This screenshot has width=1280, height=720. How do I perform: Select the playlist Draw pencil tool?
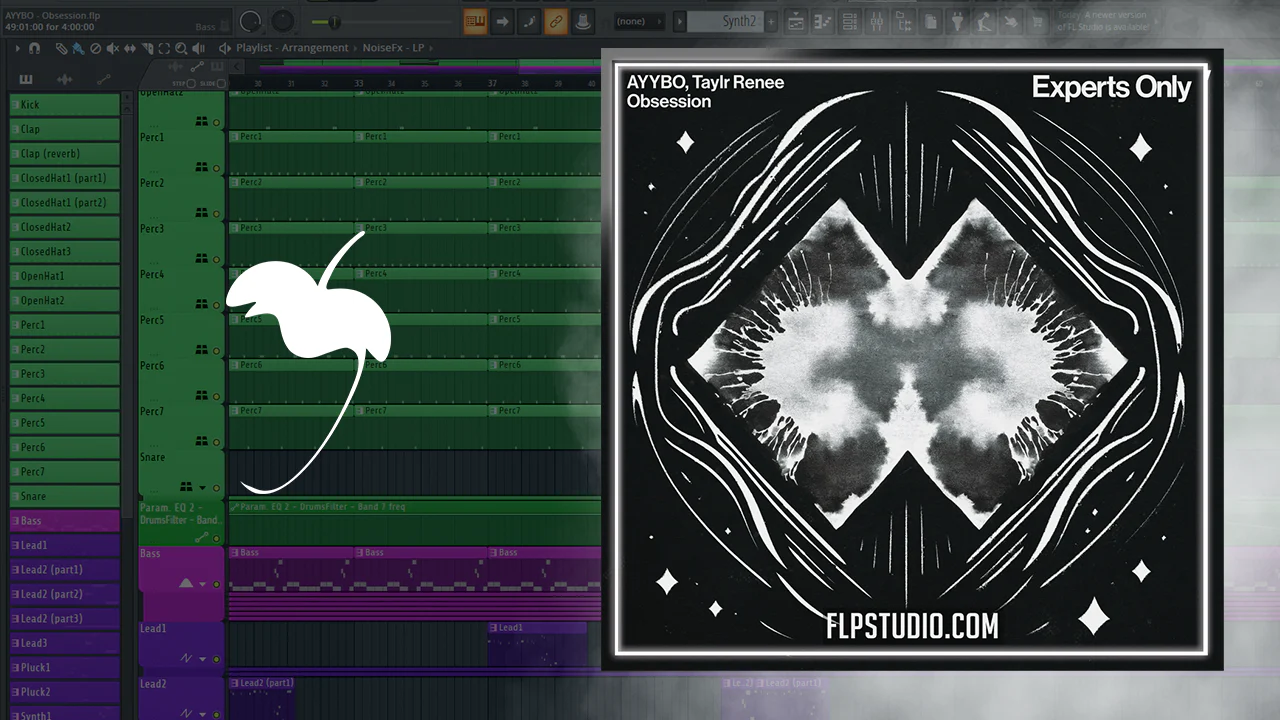tap(62, 48)
